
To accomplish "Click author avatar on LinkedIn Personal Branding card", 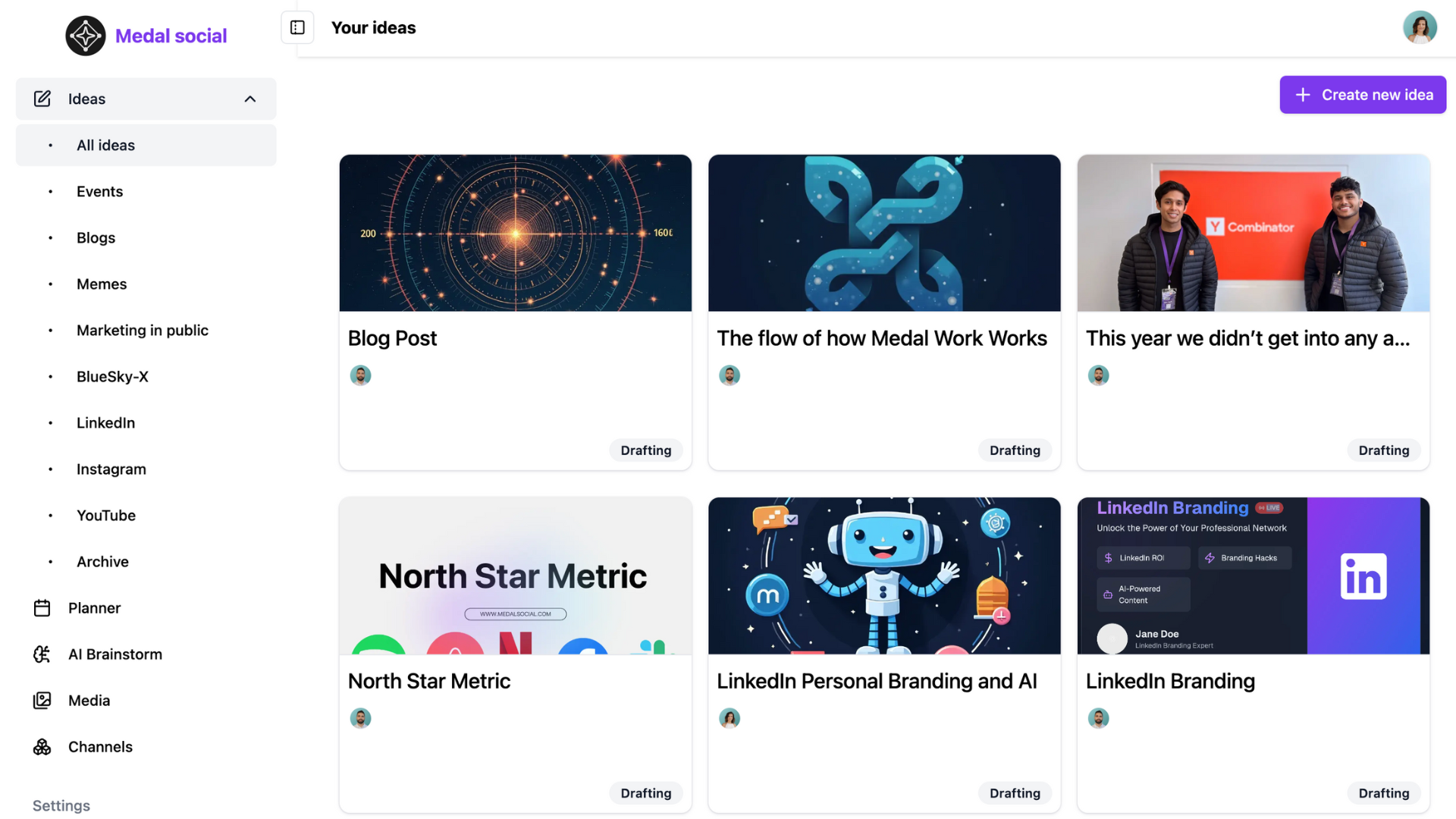I will tap(730, 718).
